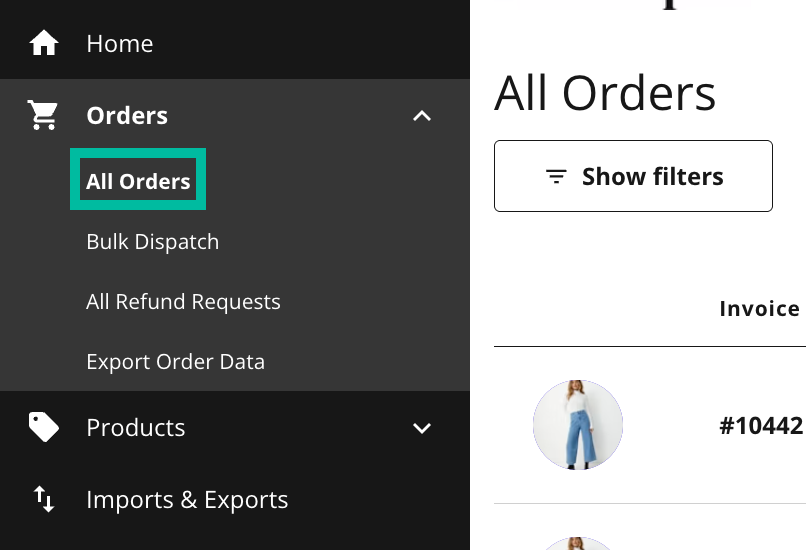Open the Home menu item
The image size is (806, 550).
tap(120, 44)
